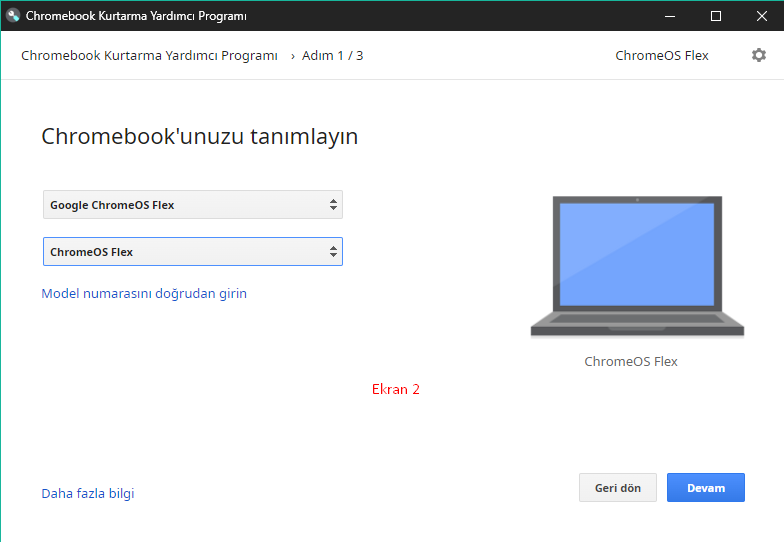Click the recovery utility wrench icon in title bar

pyautogui.click(x=13, y=16)
